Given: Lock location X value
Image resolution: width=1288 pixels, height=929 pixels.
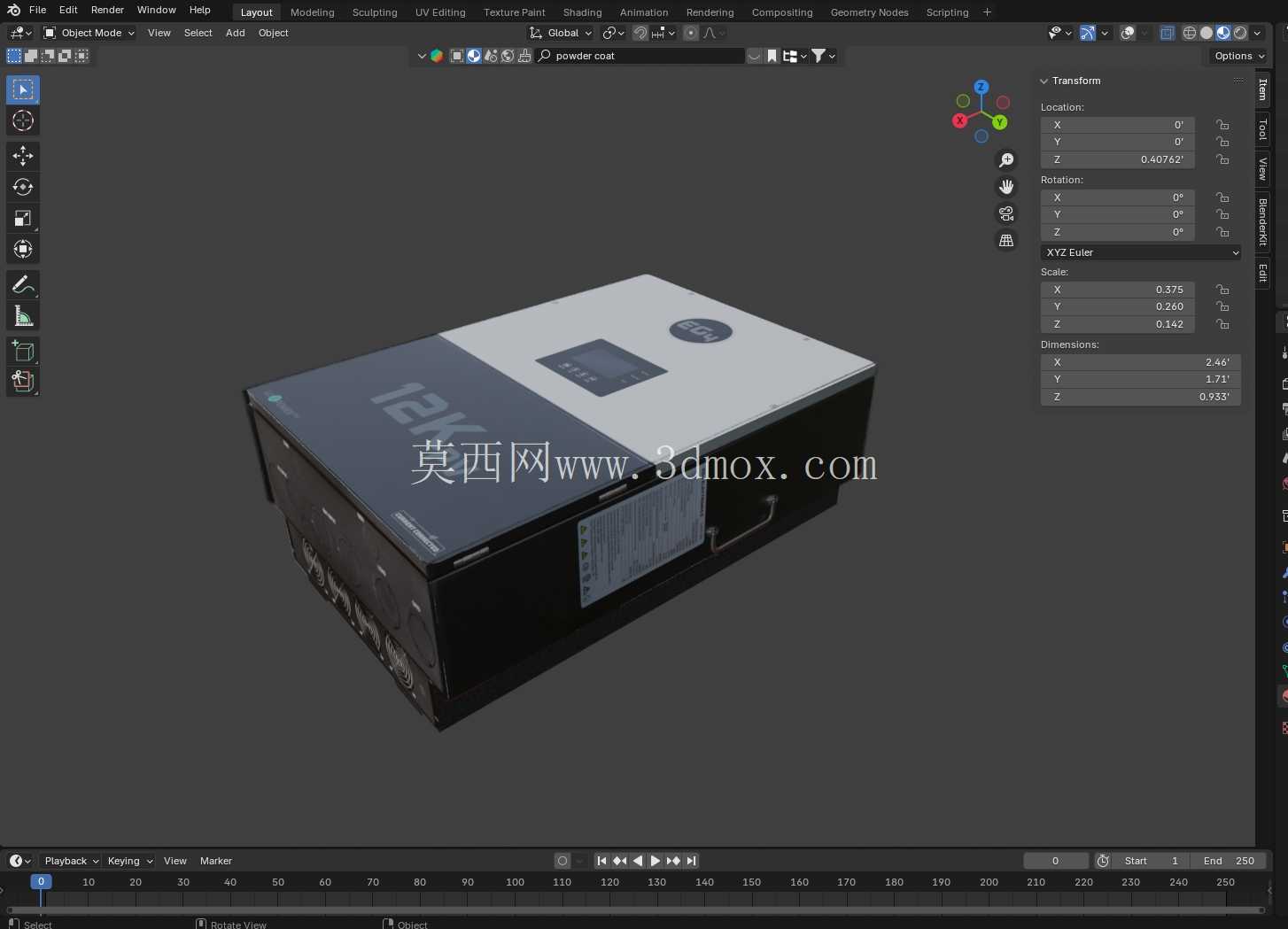Looking at the screenshot, I should (x=1222, y=125).
